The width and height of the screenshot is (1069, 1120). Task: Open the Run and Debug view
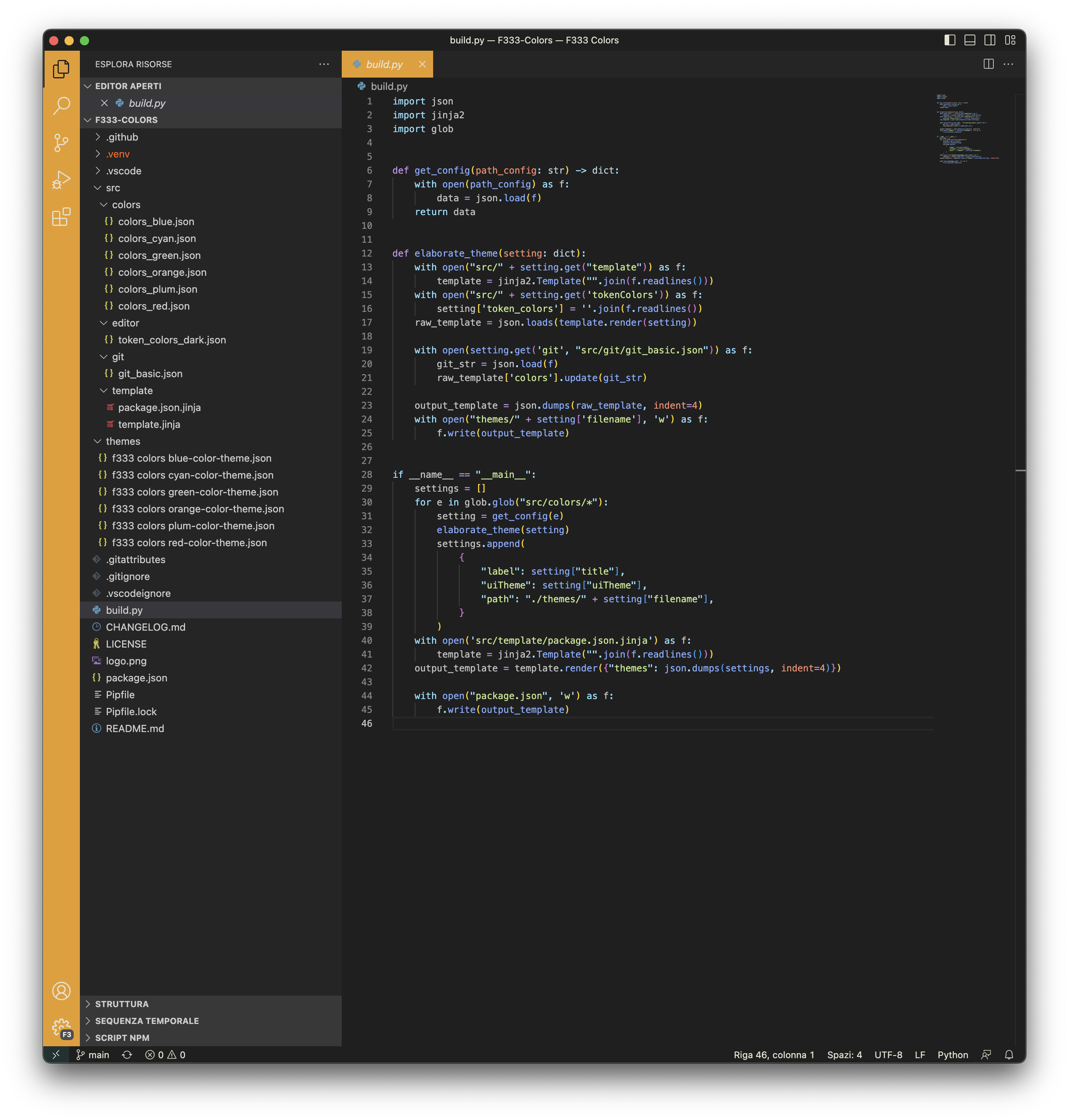pos(61,179)
